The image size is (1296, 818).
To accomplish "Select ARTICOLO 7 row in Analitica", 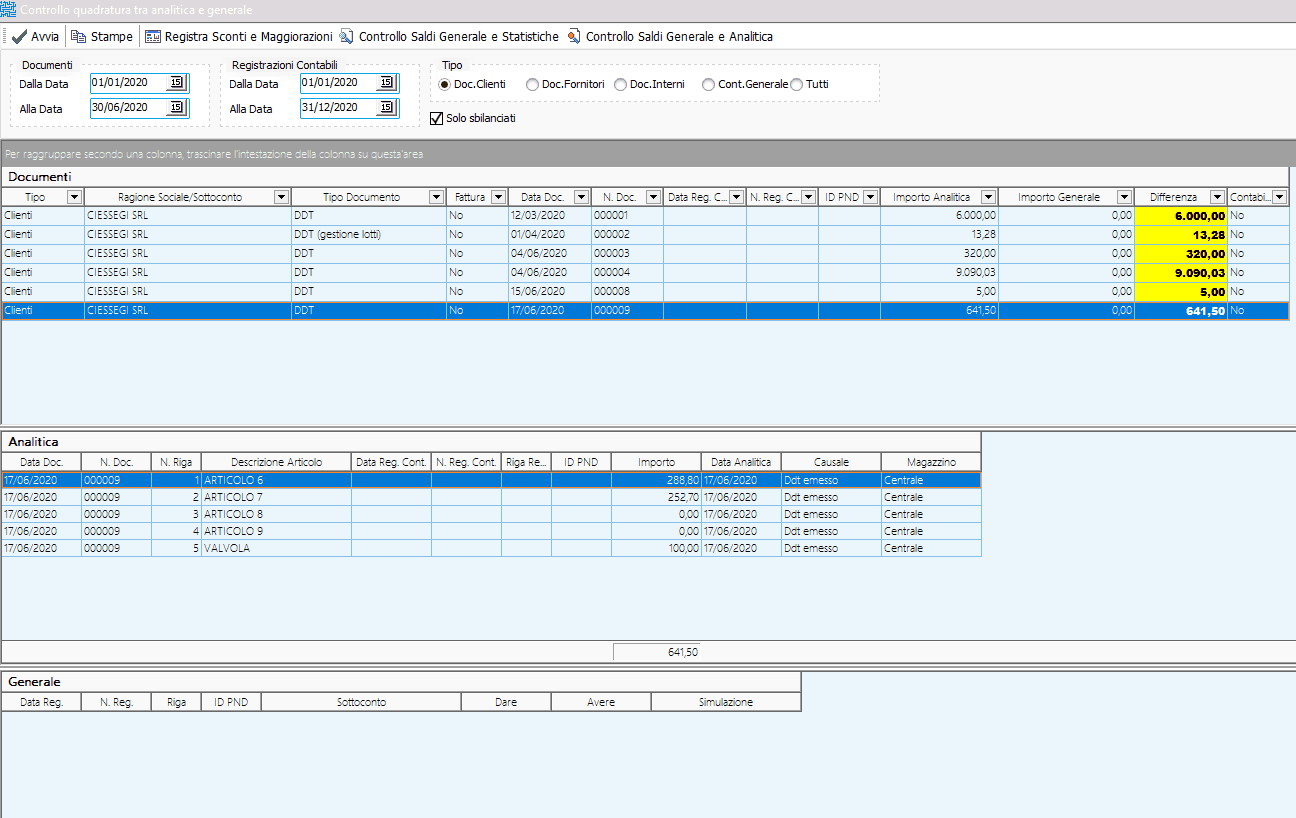I will pyautogui.click(x=491, y=497).
